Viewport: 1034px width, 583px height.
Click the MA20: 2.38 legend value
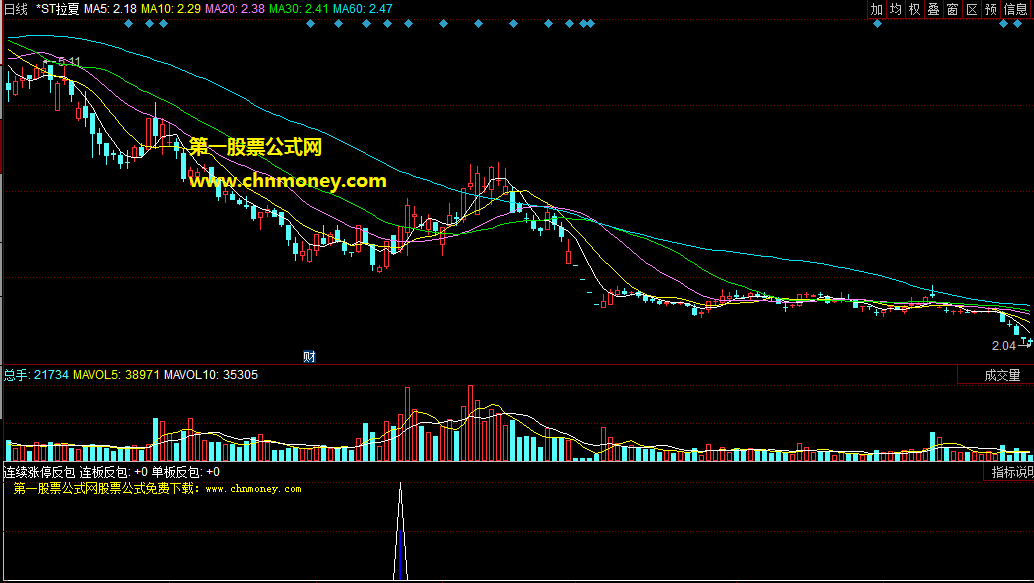click(235, 9)
